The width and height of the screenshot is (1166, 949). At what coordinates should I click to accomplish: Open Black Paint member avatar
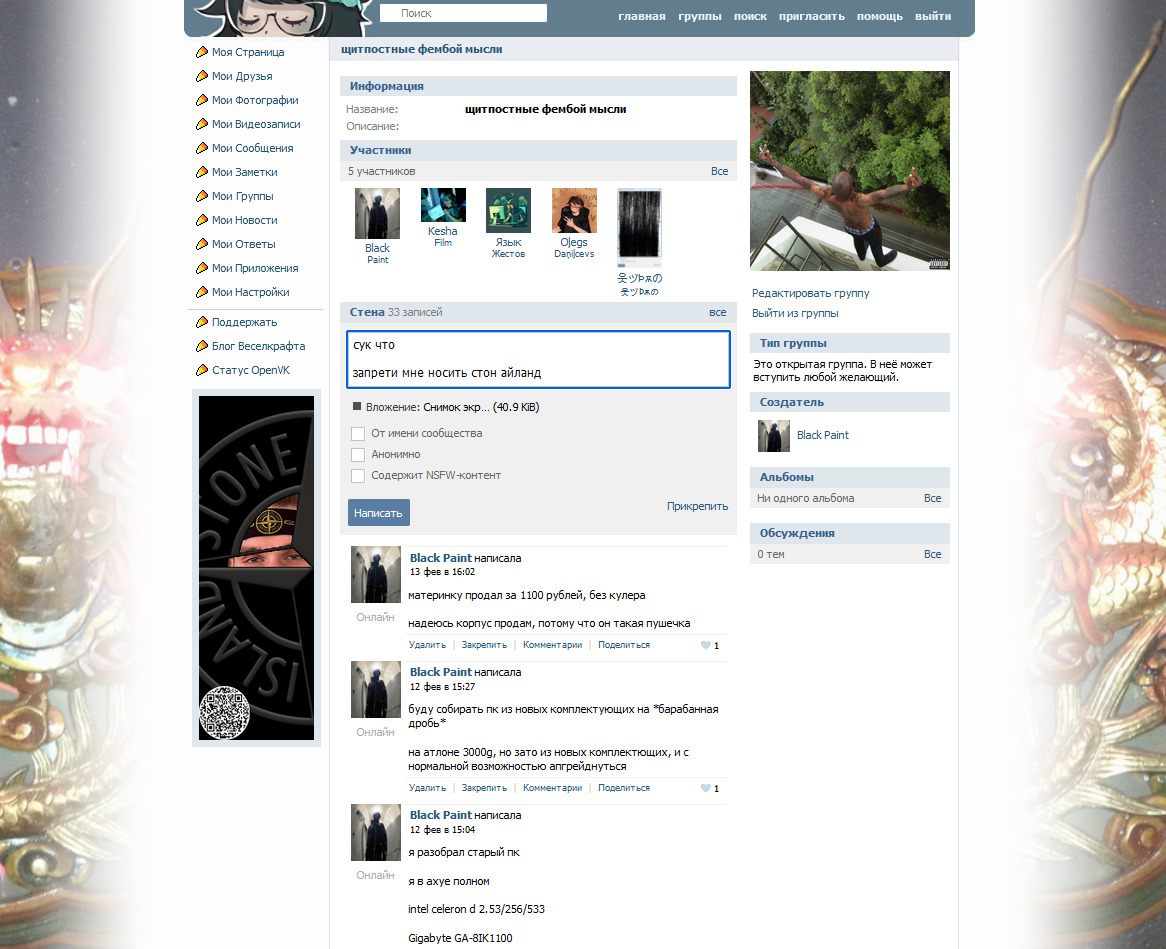pyautogui.click(x=377, y=213)
